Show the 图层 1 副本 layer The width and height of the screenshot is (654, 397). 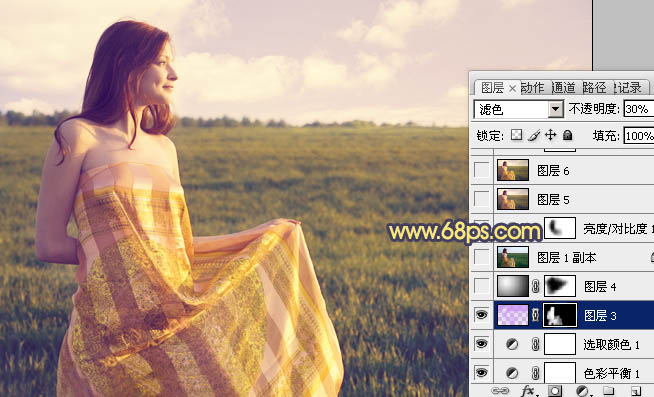(481, 257)
